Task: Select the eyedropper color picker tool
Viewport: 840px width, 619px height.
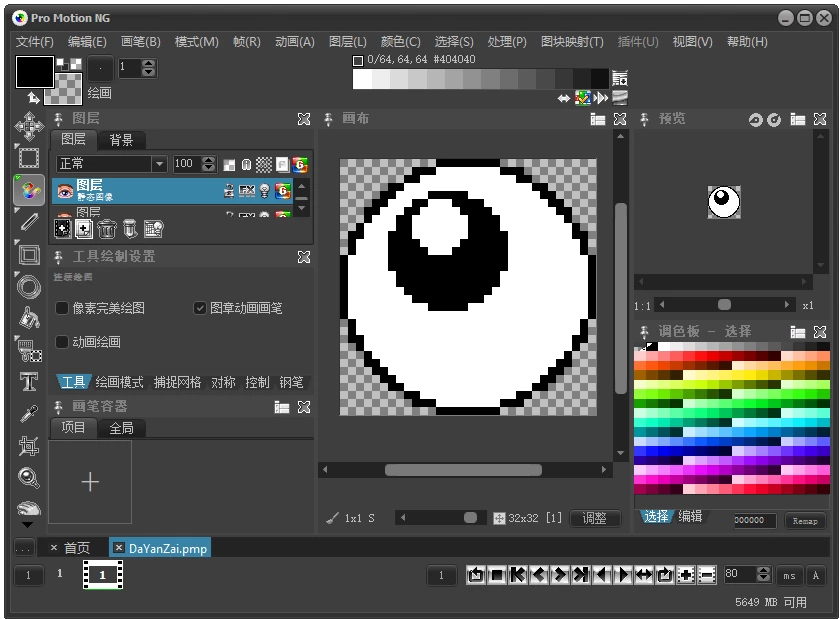Action: pos(28,413)
